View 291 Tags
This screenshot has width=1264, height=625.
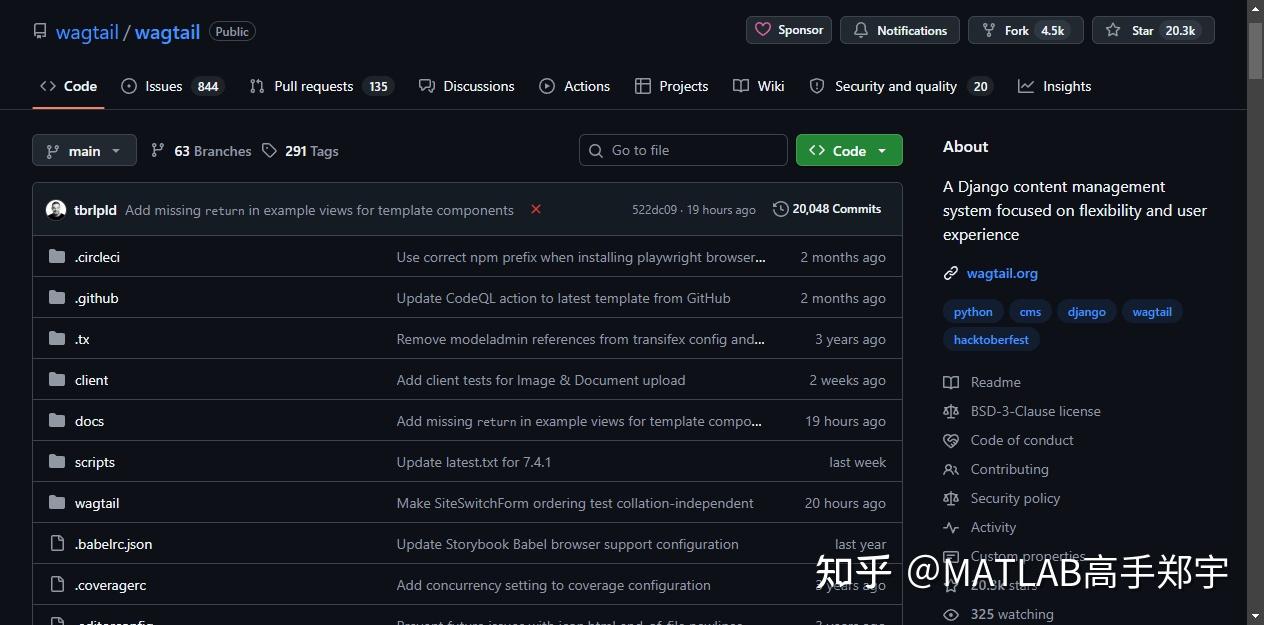pyautogui.click(x=300, y=151)
